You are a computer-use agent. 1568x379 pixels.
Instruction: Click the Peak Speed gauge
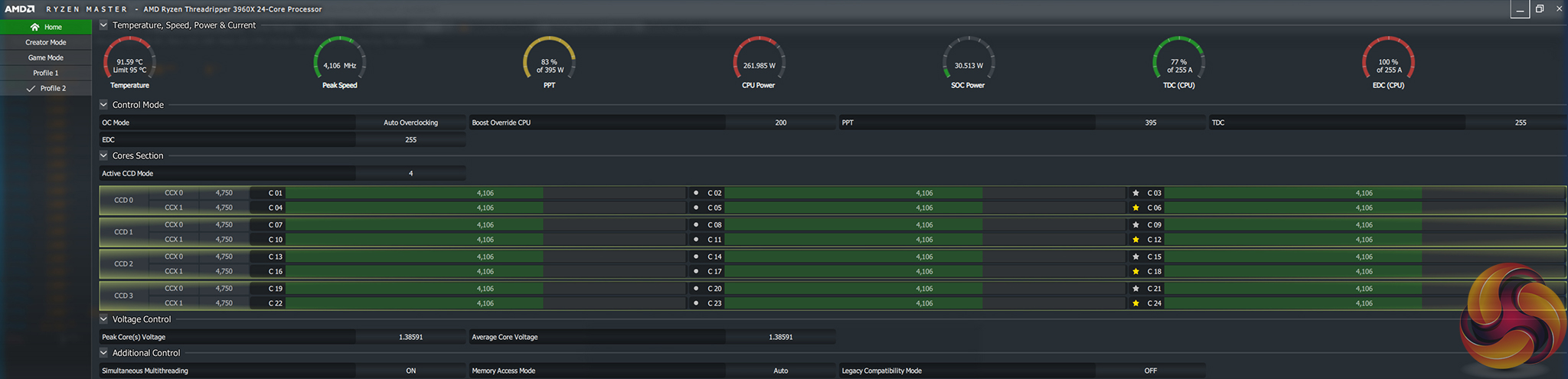tap(340, 60)
